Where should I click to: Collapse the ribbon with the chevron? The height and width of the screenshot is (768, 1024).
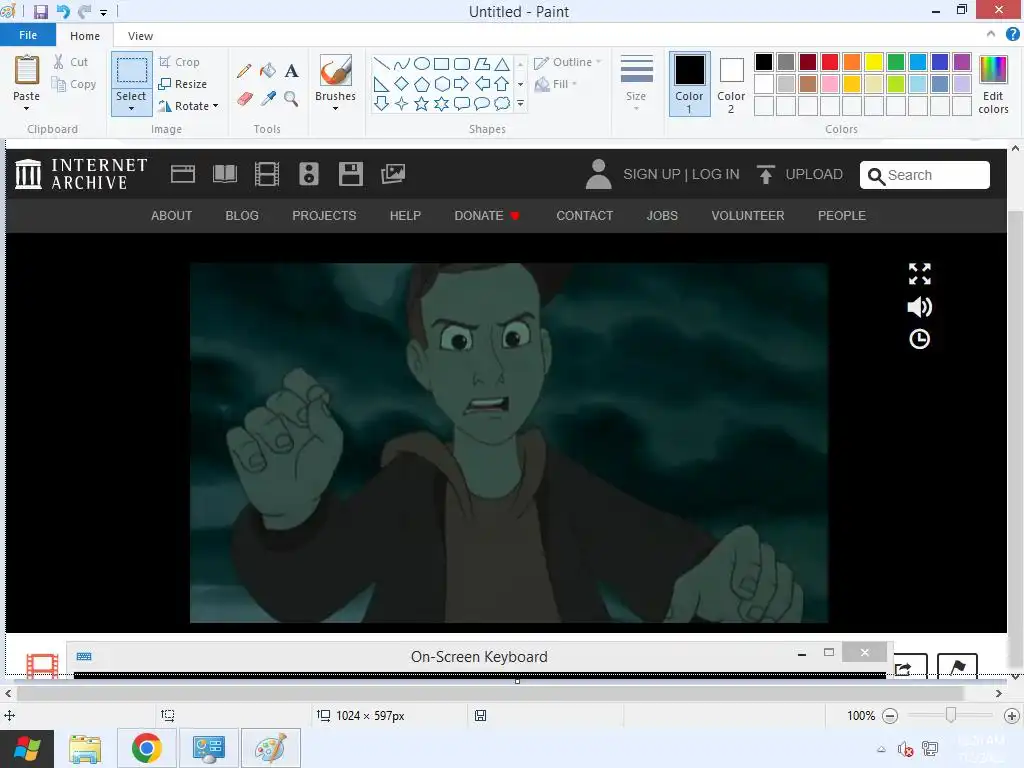[x=991, y=34]
